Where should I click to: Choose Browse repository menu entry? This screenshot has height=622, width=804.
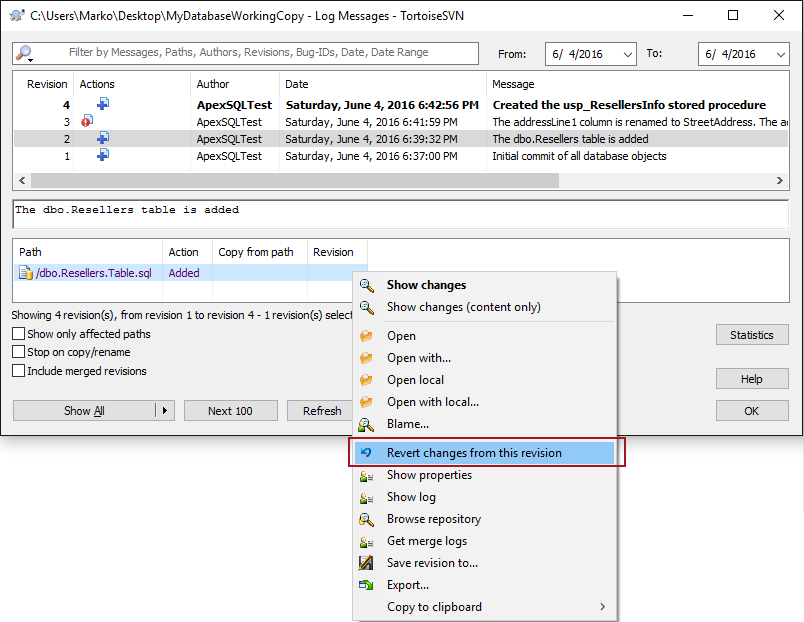pyautogui.click(x=485, y=519)
